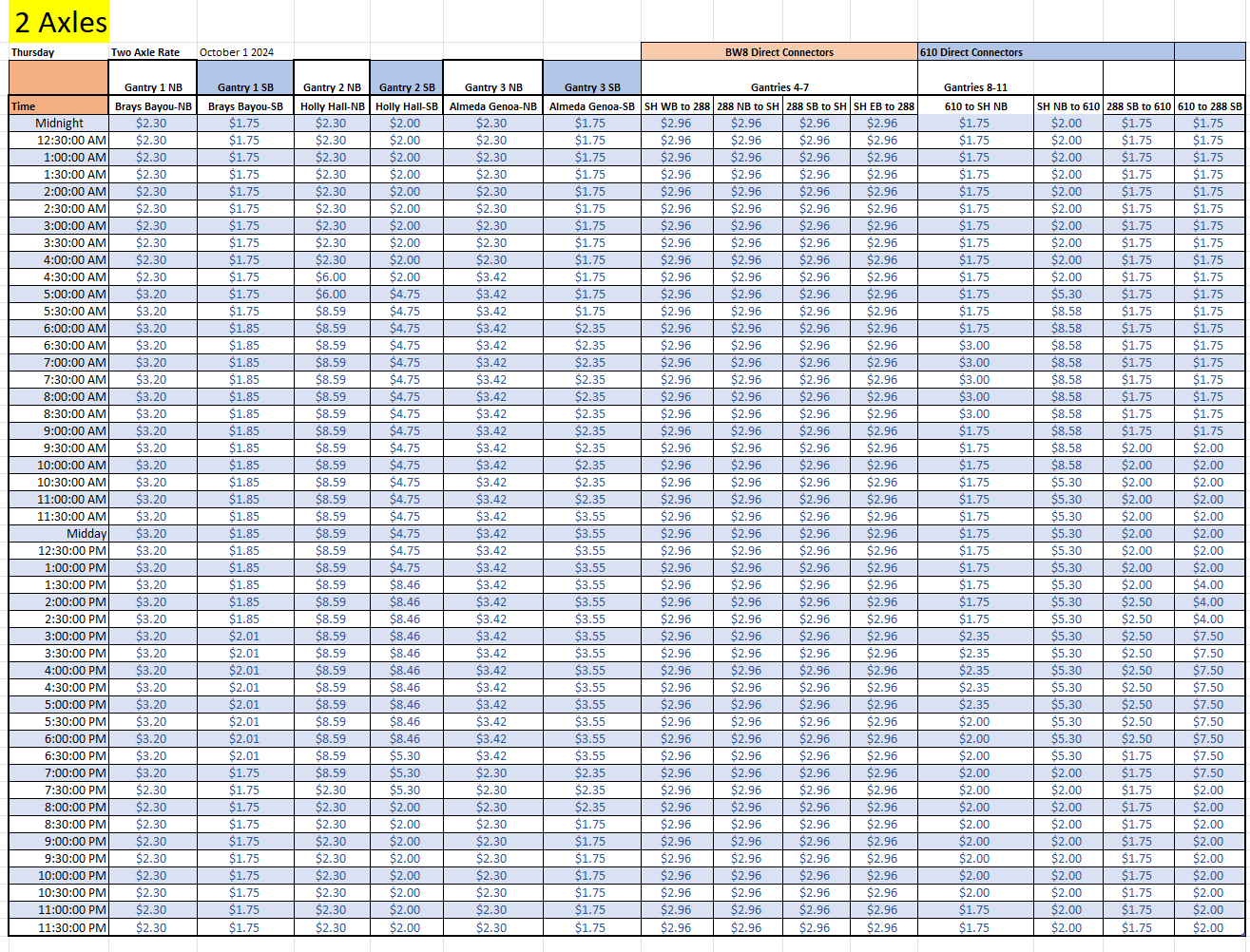Image resolution: width=1250 pixels, height=952 pixels.
Task: Select the '288 SB to SH' column header
Action: click(x=816, y=106)
